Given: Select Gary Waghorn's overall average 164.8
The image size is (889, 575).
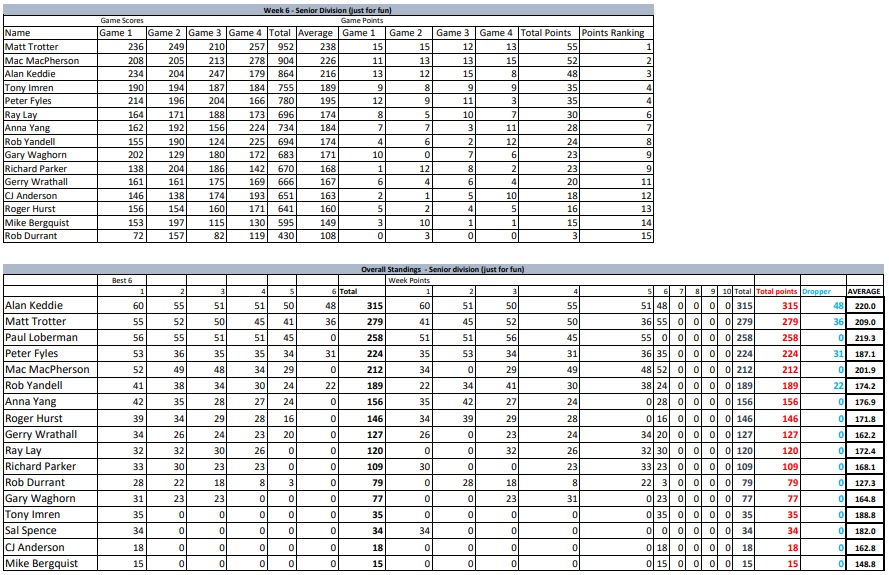Looking at the screenshot, I should pos(865,499).
